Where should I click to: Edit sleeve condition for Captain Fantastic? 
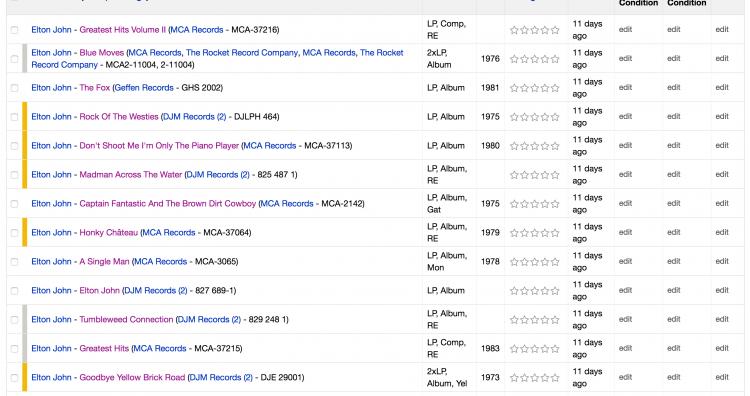point(673,203)
